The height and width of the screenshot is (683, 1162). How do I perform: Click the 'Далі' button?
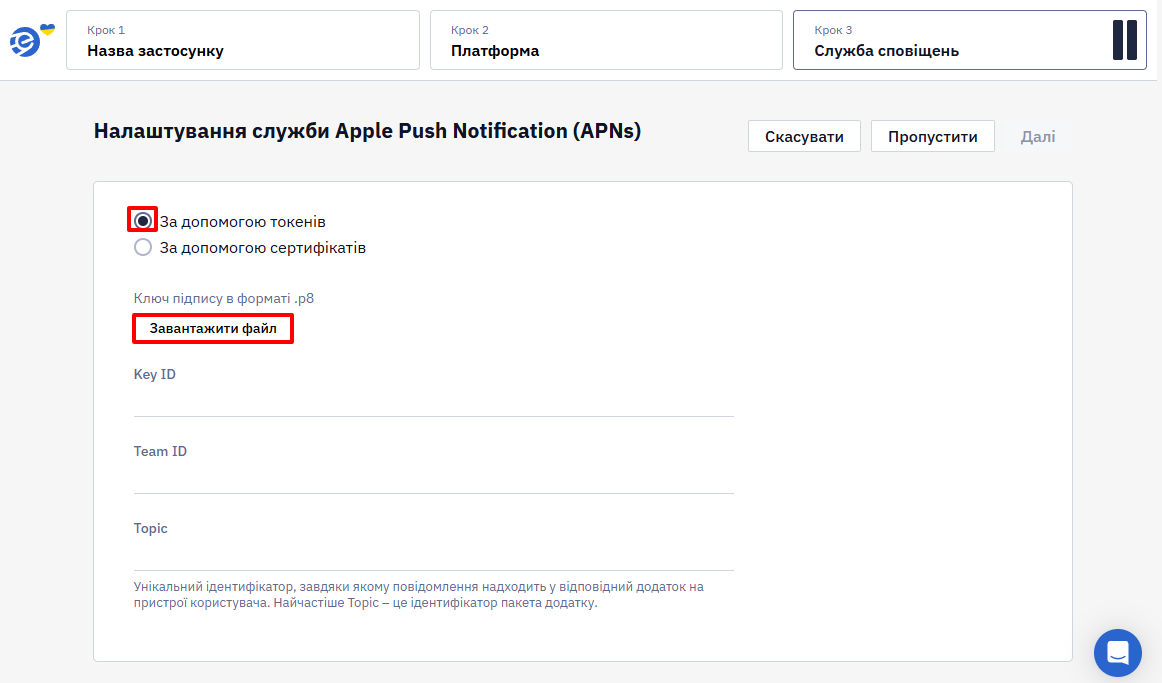pyautogui.click(x=1038, y=136)
